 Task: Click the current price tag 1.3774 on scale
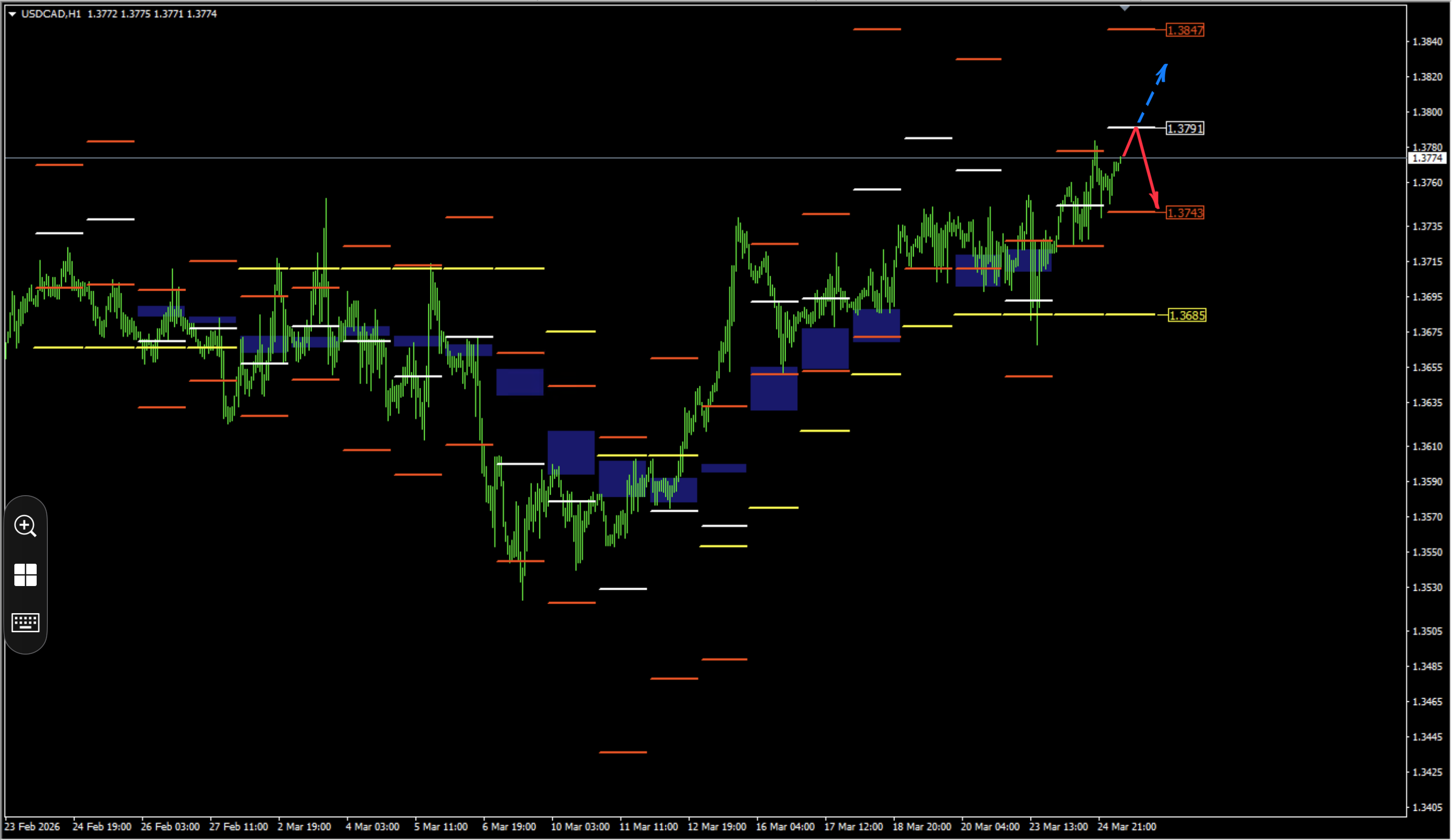pos(1427,158)
